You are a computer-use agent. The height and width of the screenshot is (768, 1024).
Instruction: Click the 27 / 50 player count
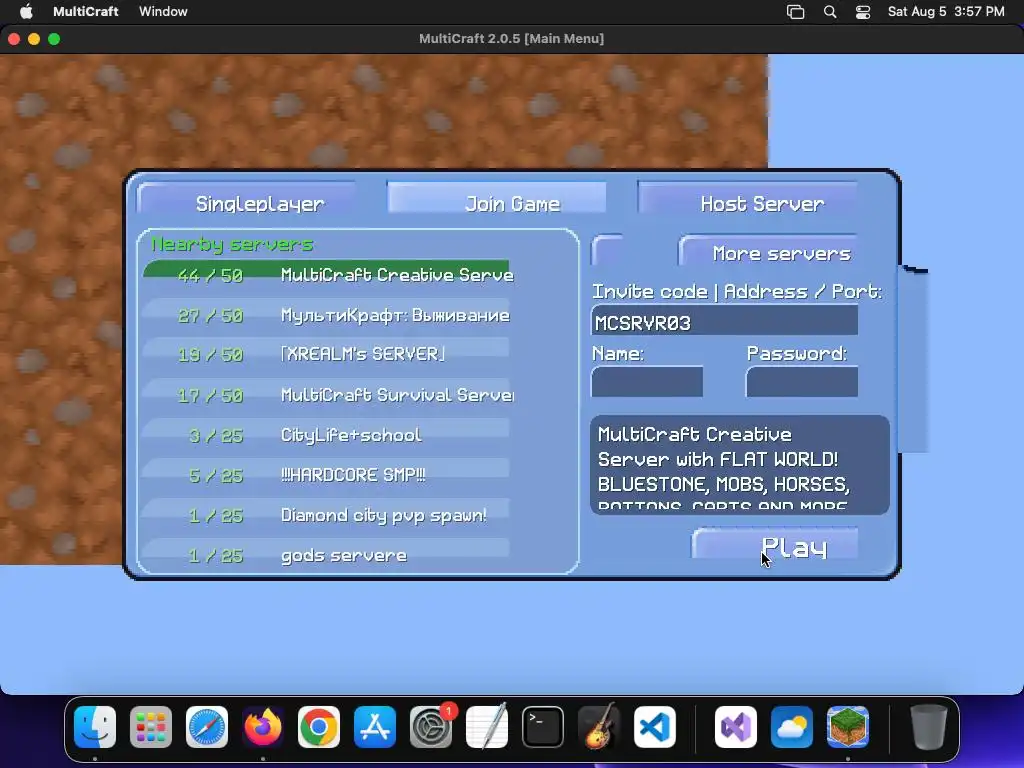210,316
